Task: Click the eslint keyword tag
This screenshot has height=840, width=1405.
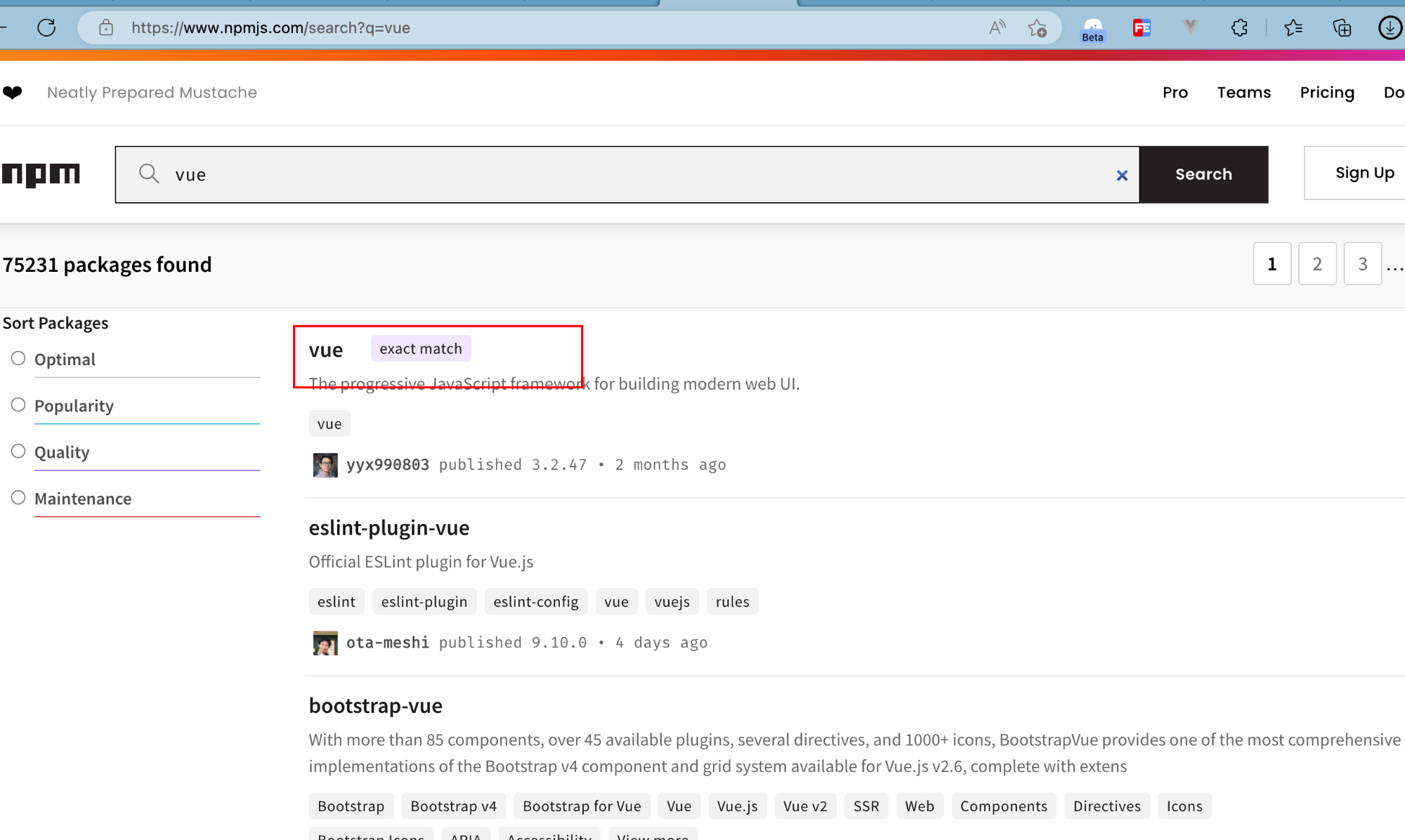Action: [336, 602]
